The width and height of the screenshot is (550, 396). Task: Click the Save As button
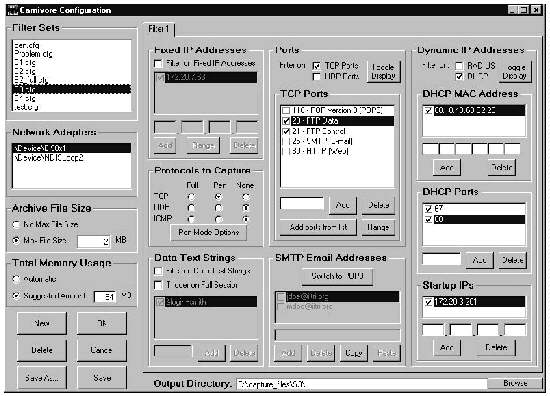(x=41, y=378)
